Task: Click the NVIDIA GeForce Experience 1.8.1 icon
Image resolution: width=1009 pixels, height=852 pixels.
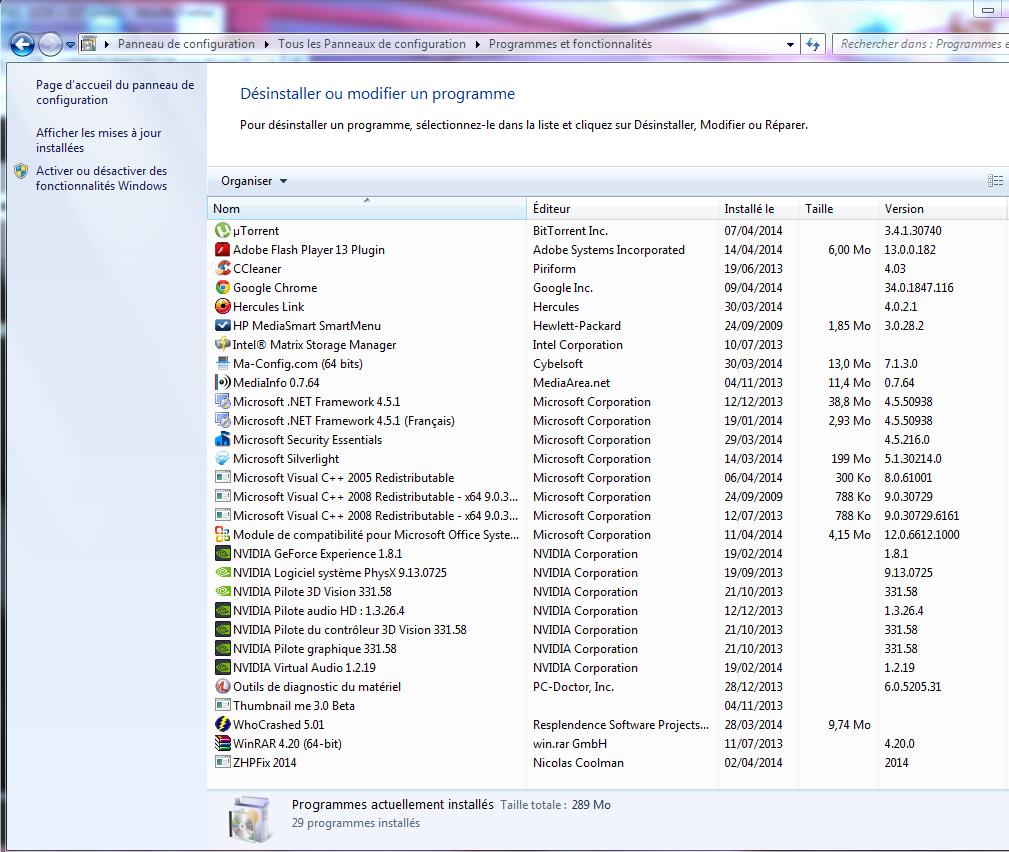Action: tap(223, 553)
